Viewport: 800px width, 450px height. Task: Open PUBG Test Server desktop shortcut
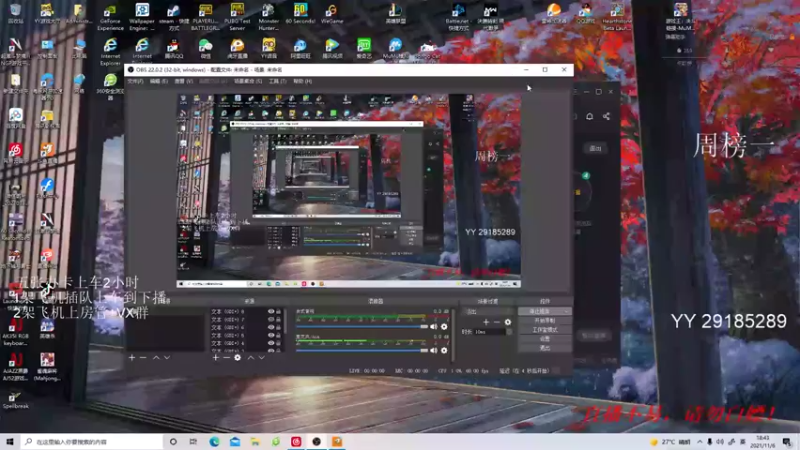(237, 17)
